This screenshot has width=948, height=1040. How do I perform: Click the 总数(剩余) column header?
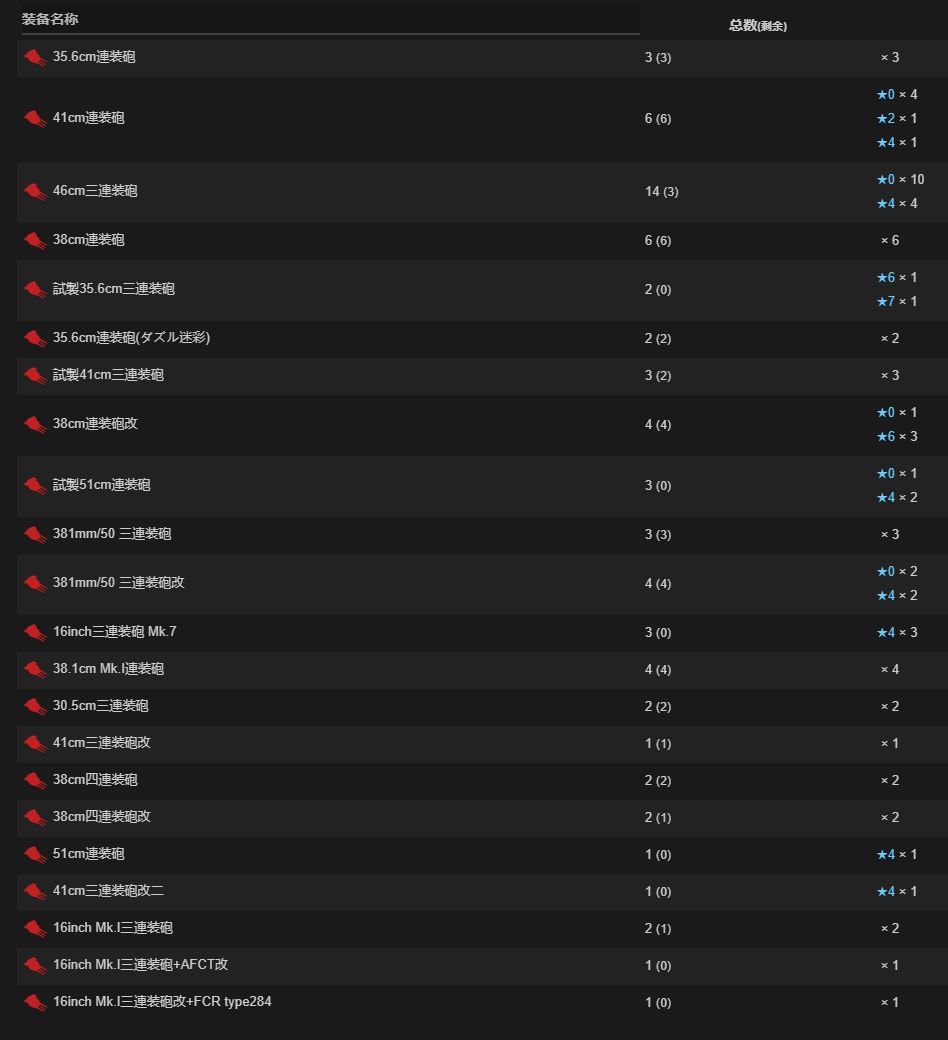758,25
